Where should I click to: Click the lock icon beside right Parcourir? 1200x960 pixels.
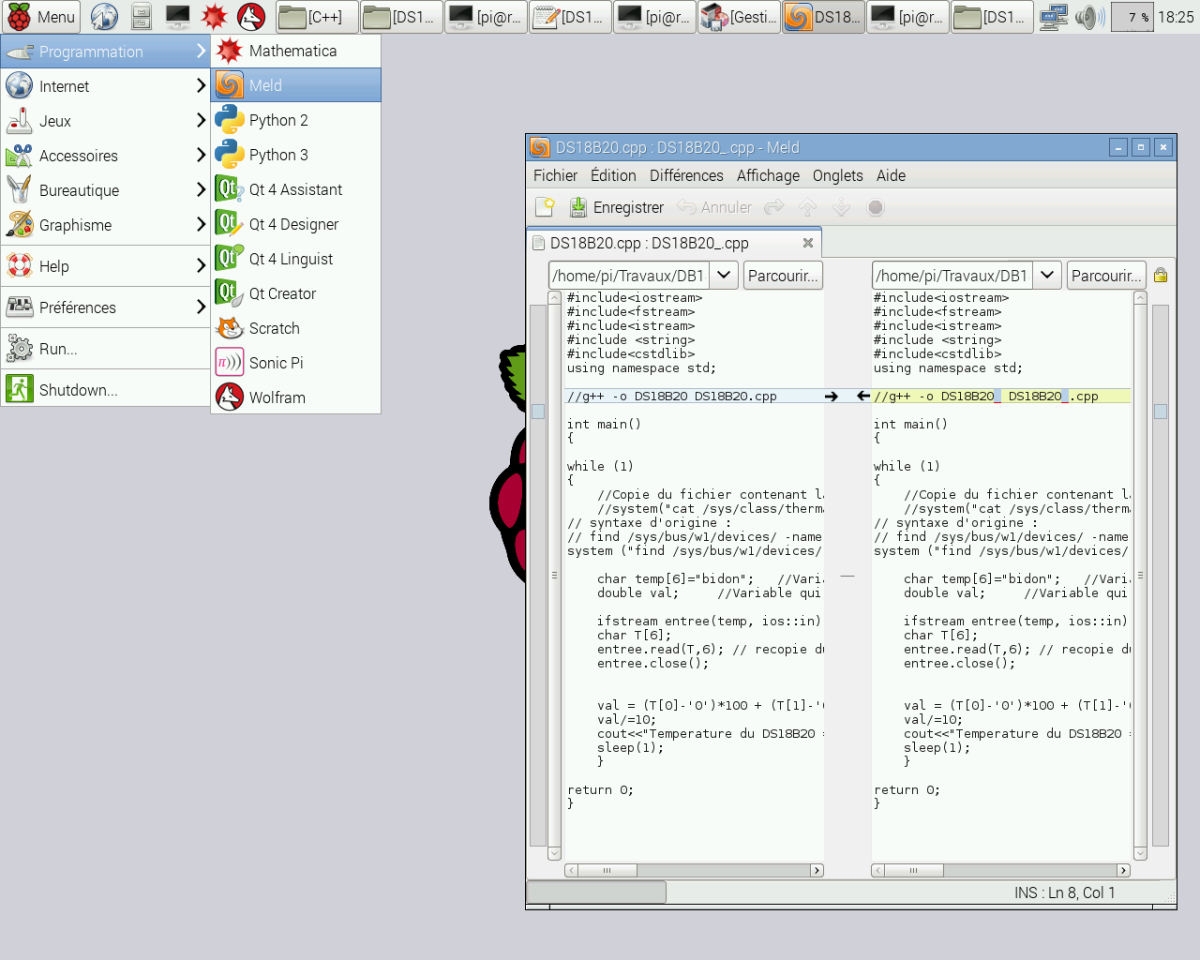tap(1160, 275)
